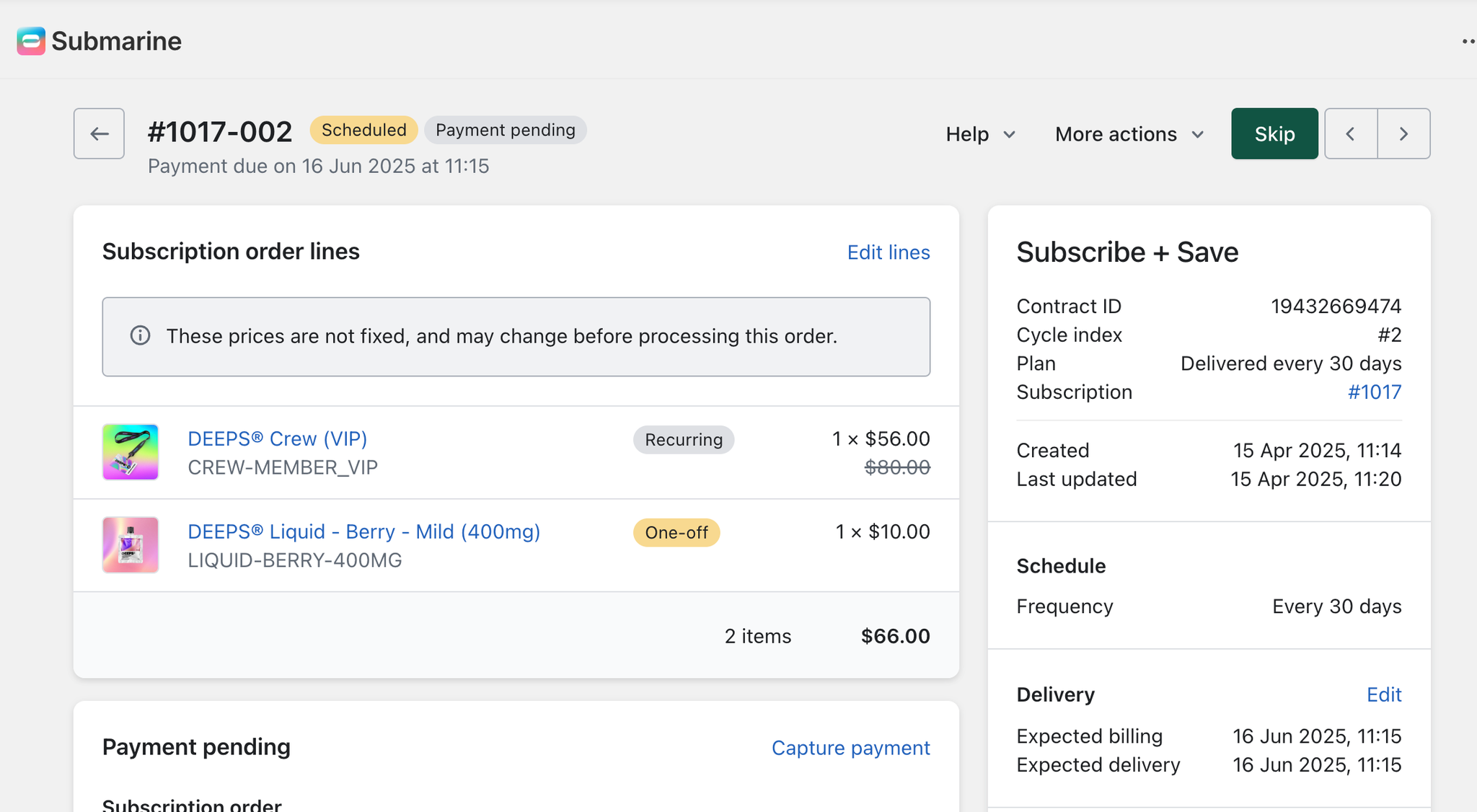Viewport: 1477px width, 812px height.
Task: Click the Capture payment link
Action: pyautogui.click(x=850, y=748)
